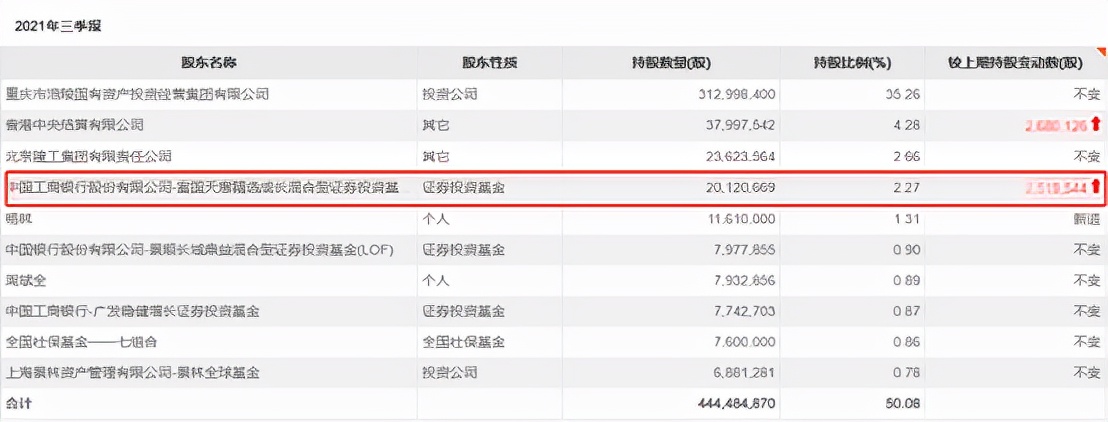The height and width of the screenshot is (422, 1108).
Task: Click the 较上期持股变动数(股) header
Action: [1015, 64]
